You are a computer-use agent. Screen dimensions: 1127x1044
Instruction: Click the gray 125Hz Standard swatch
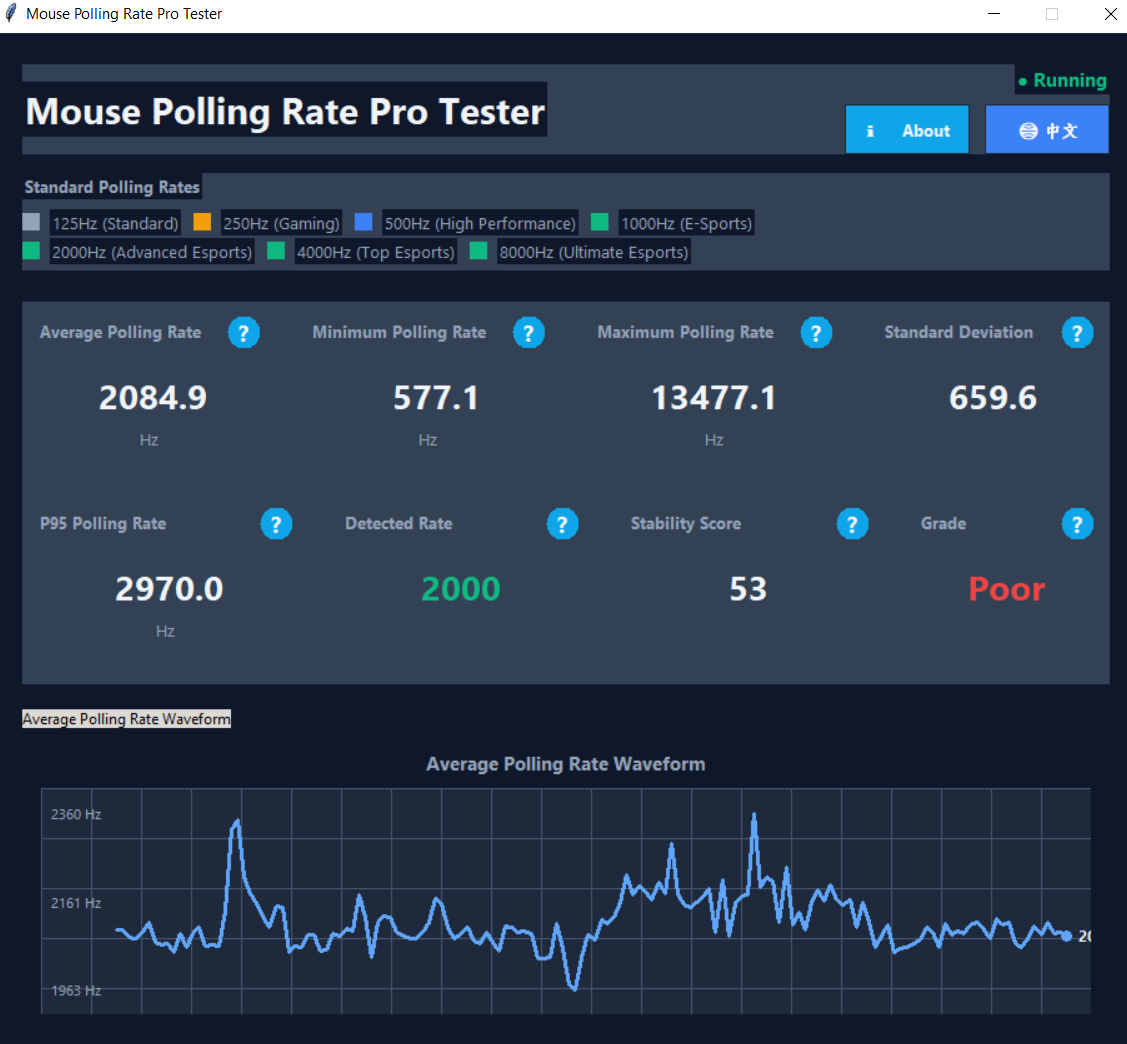(x=31, y=221)
